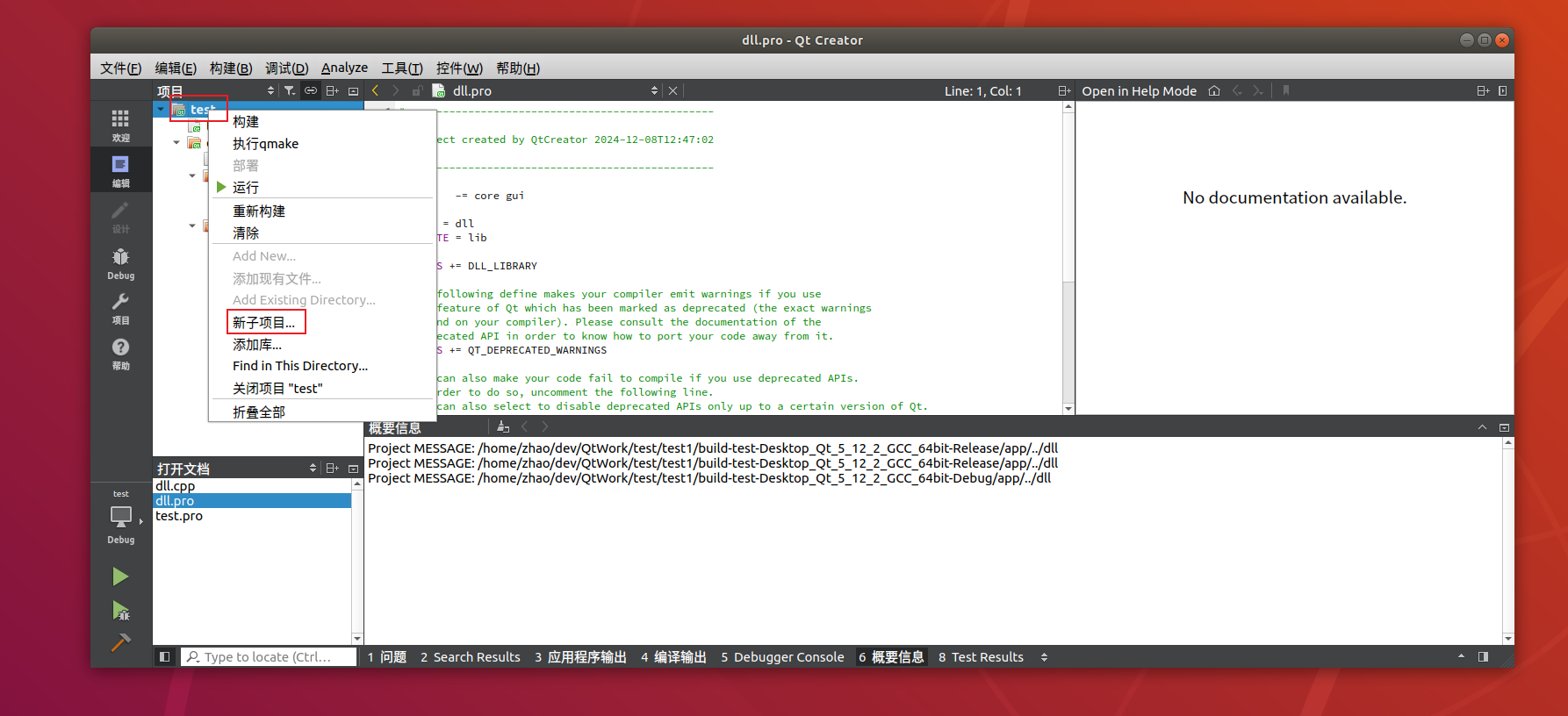Click the filter tree icon in 项目 panel
This screenshot has height=716, width=1568.
click(x=289, y=91)
